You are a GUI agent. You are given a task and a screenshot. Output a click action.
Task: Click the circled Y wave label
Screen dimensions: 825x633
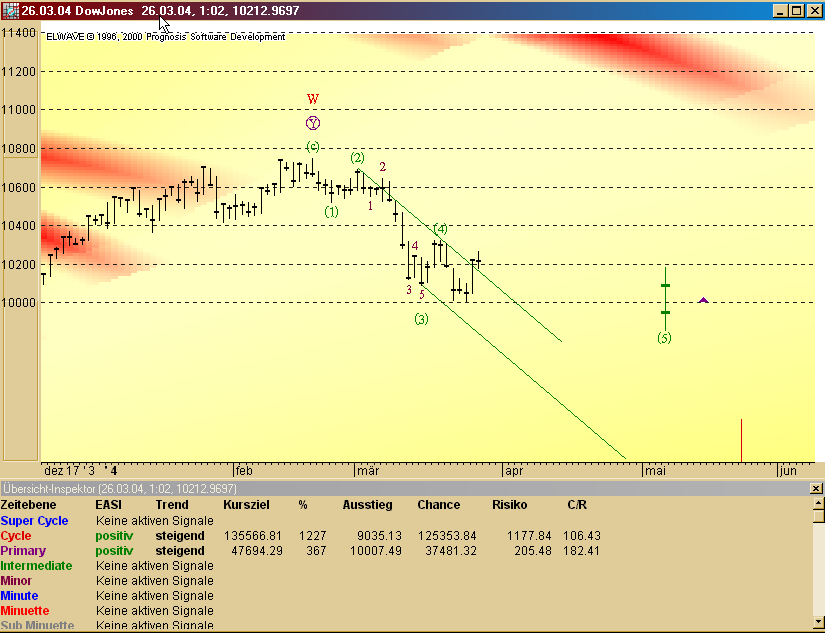[313, 123]
